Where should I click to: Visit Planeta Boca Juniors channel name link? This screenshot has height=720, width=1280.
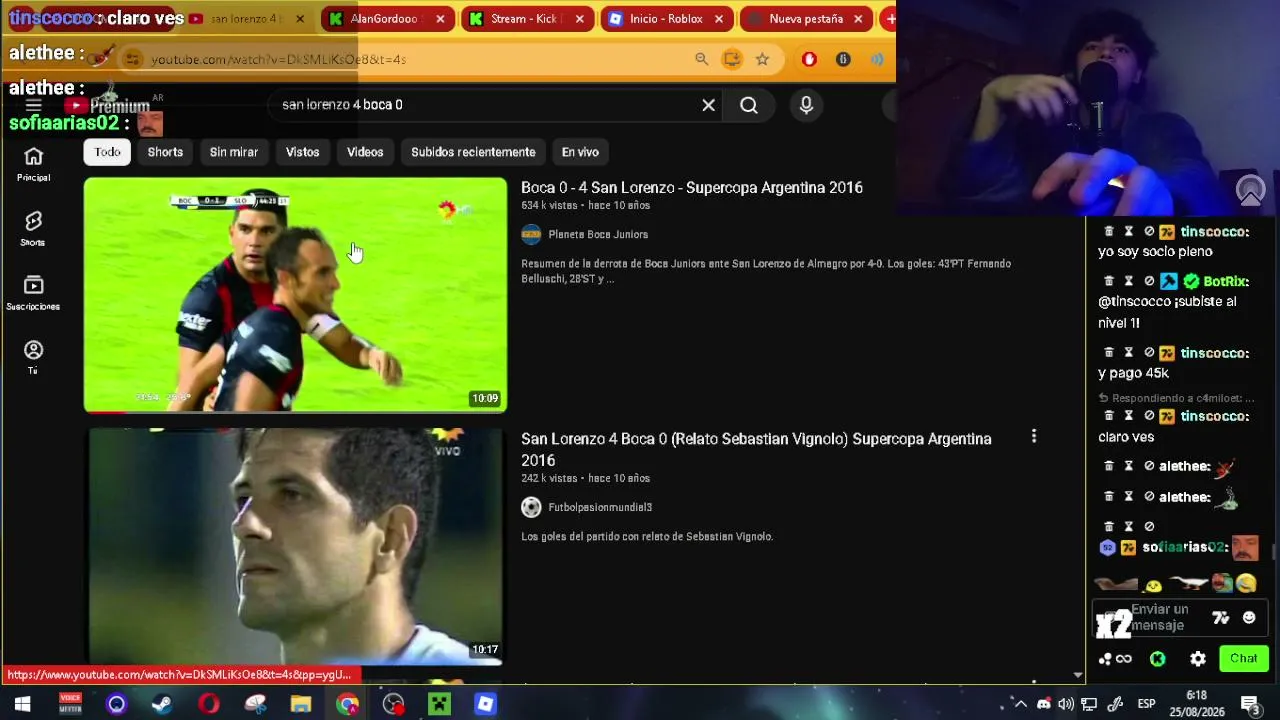click(598, 234)
